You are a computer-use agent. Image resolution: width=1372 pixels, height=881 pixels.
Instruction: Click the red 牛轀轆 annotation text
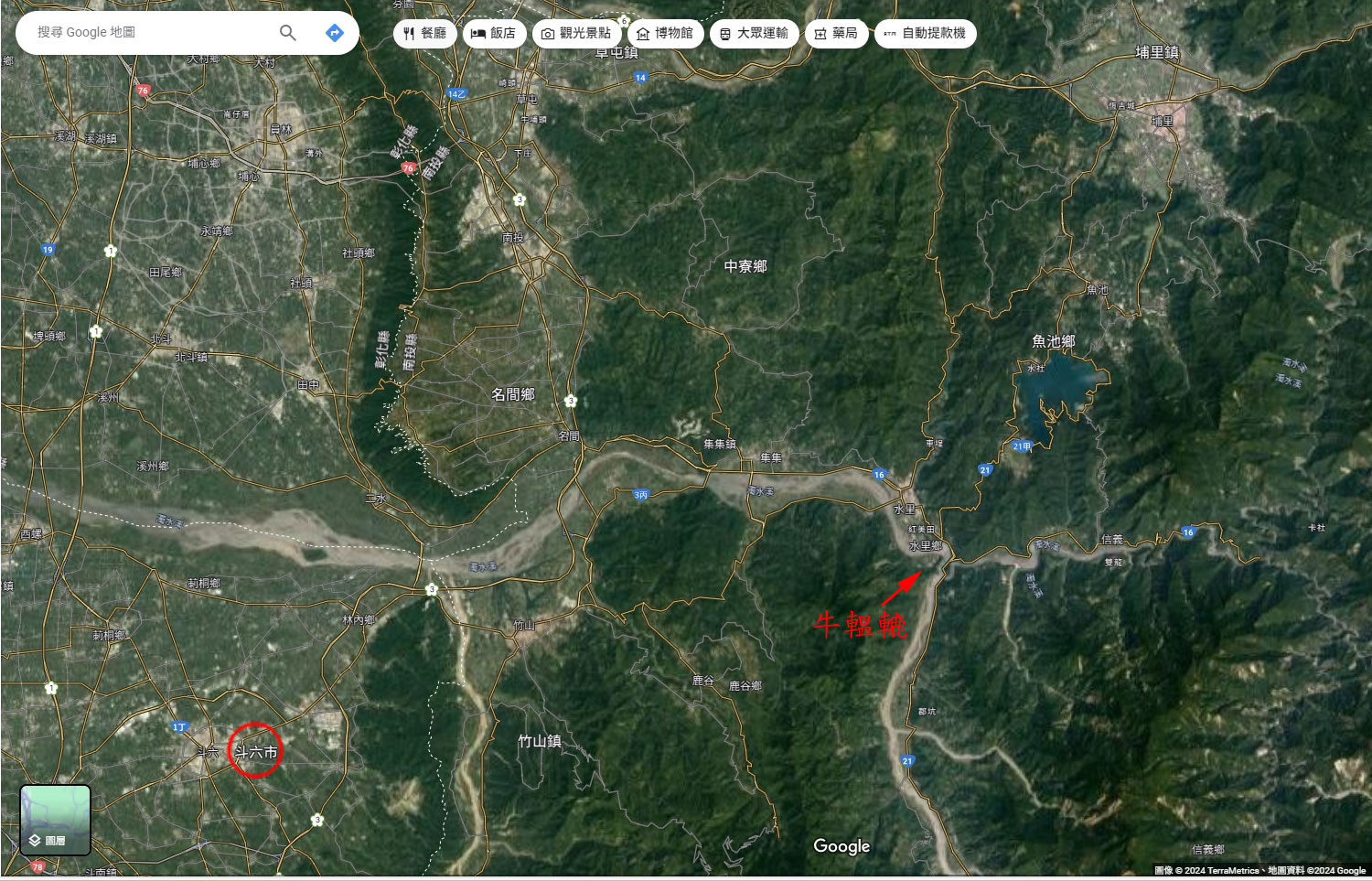(x=861, y=624)
